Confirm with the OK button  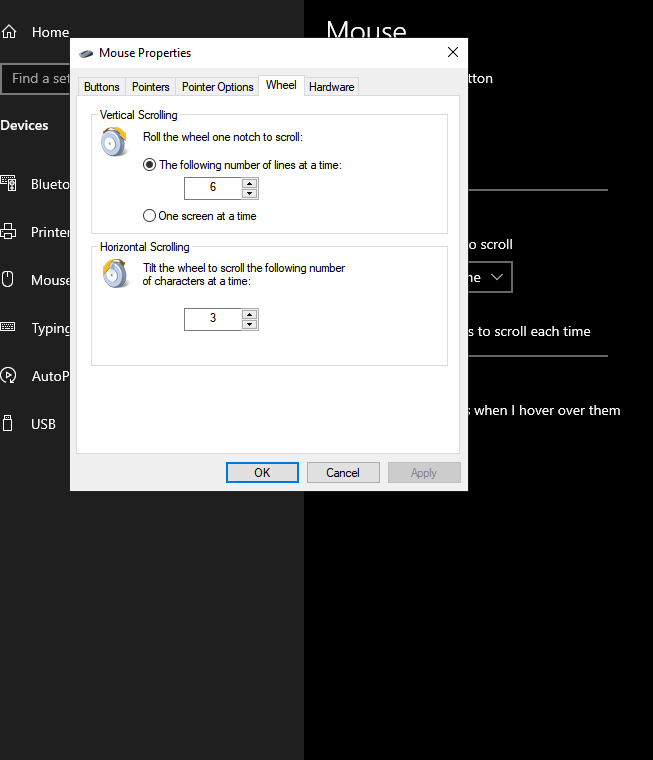262,473
